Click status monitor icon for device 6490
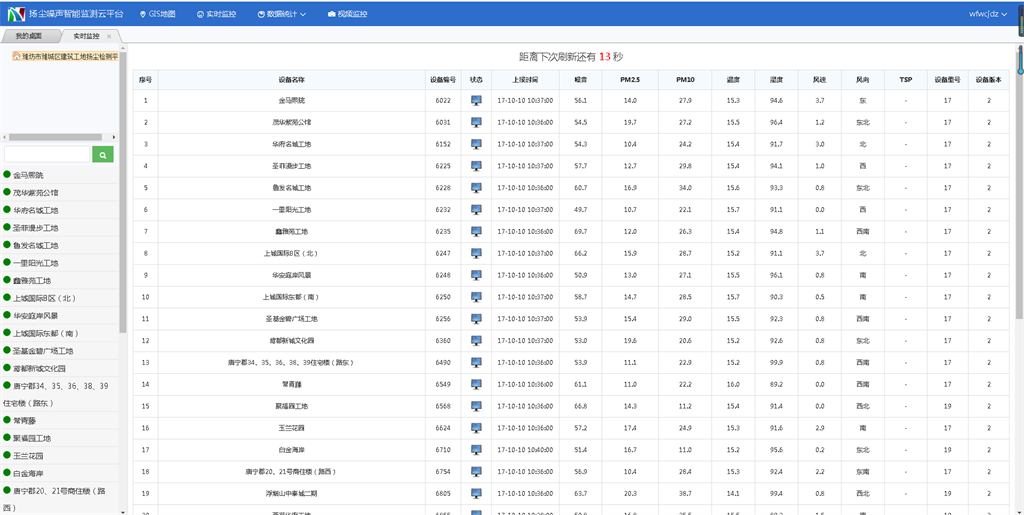1024x515 pixels. tap(476, 362)
